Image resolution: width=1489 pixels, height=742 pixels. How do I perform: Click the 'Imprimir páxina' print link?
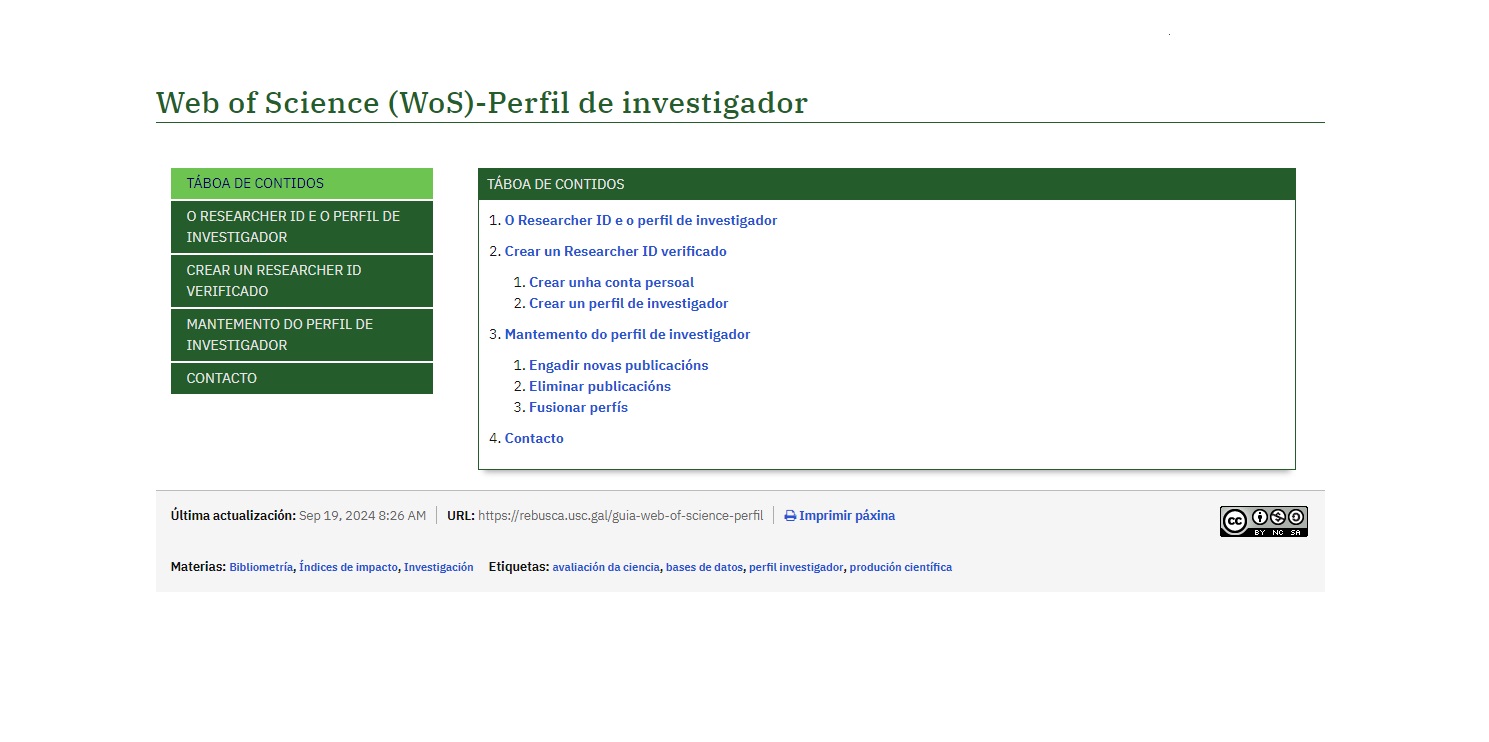tap(846, 516)
